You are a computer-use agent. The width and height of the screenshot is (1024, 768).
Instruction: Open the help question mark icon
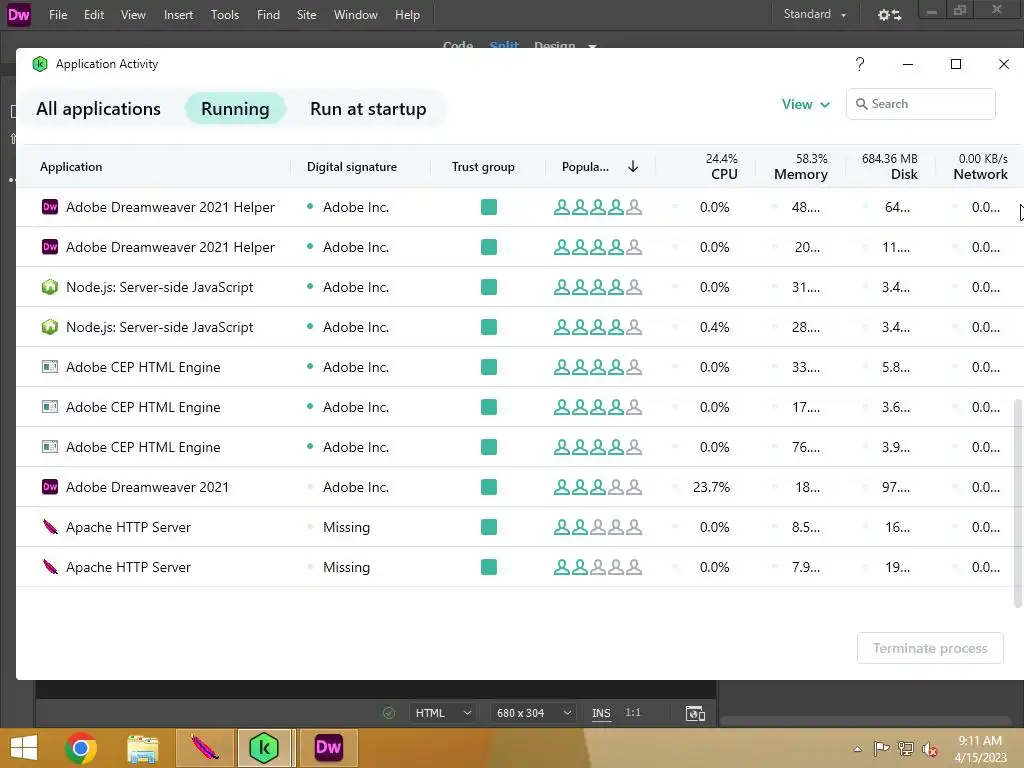tap(859, 64)
